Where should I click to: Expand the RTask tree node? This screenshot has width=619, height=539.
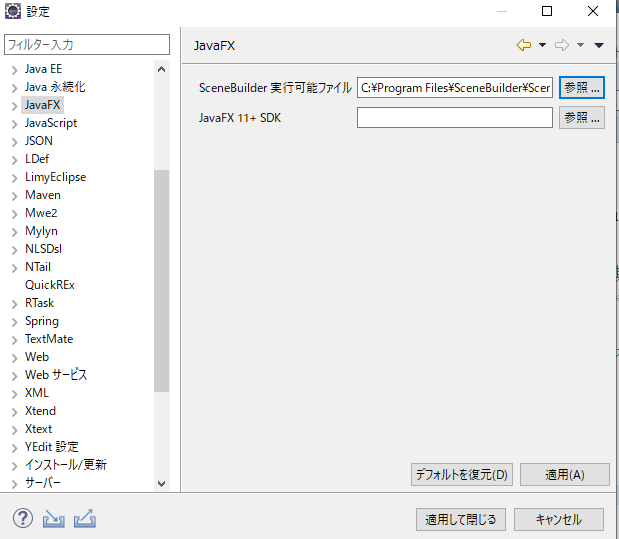tap(15, 304)
